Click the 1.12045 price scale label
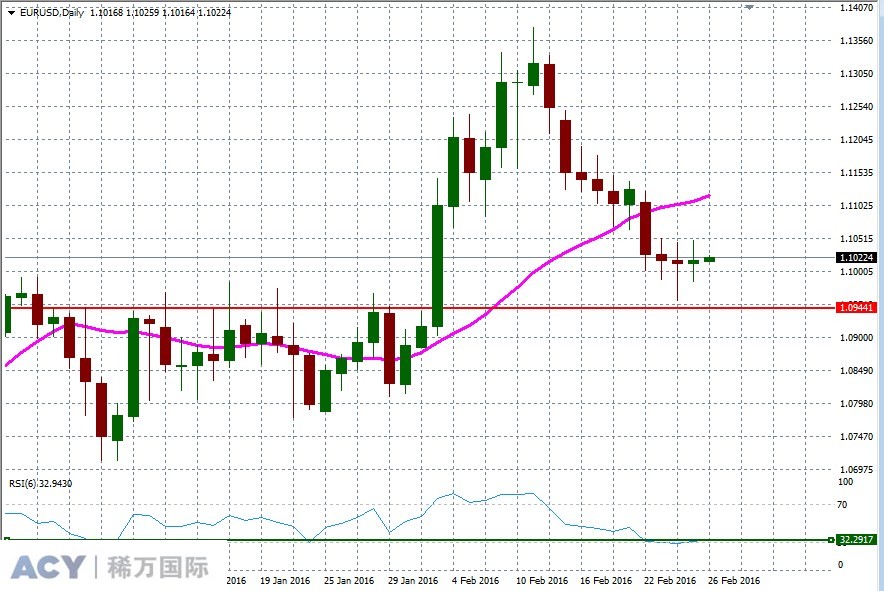Screen dimensions: 884x591 pyautogui.click(x=856, y=140)
